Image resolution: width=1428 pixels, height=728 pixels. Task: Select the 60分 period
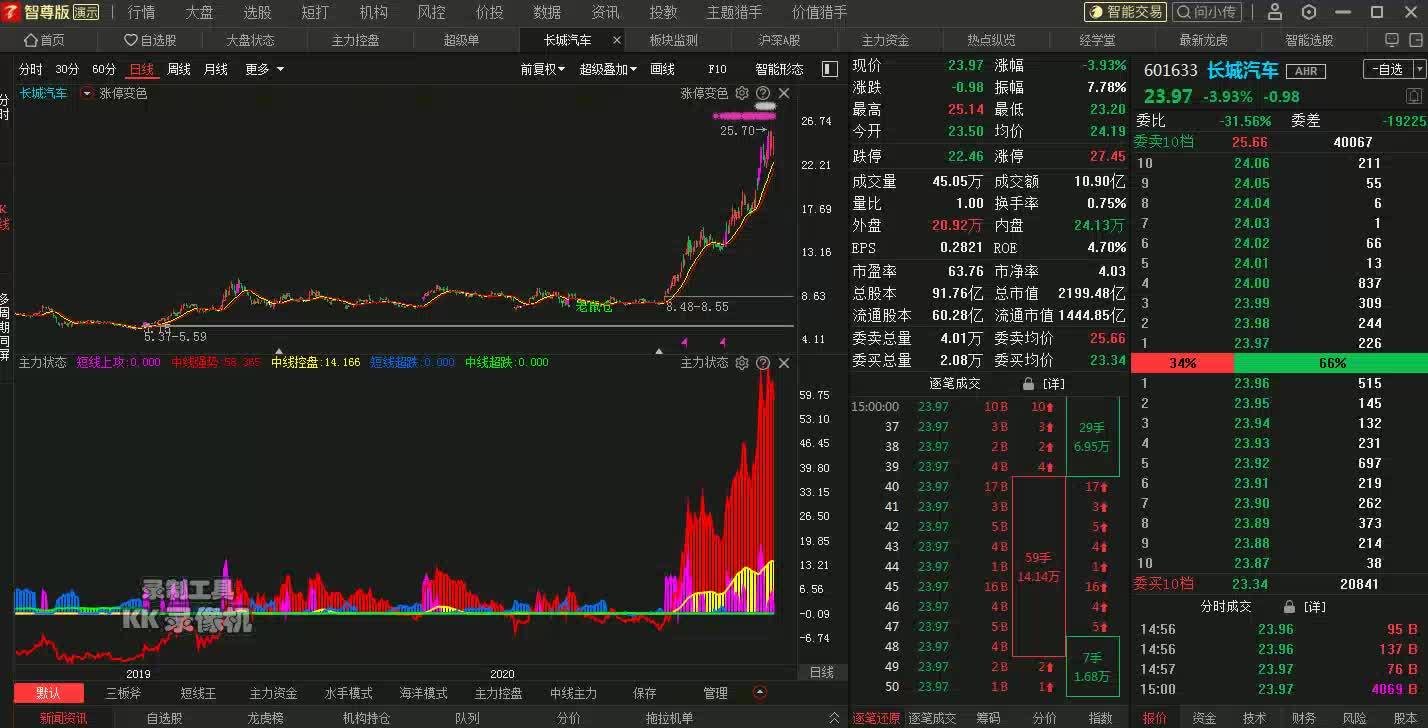[x=104, y=69]
